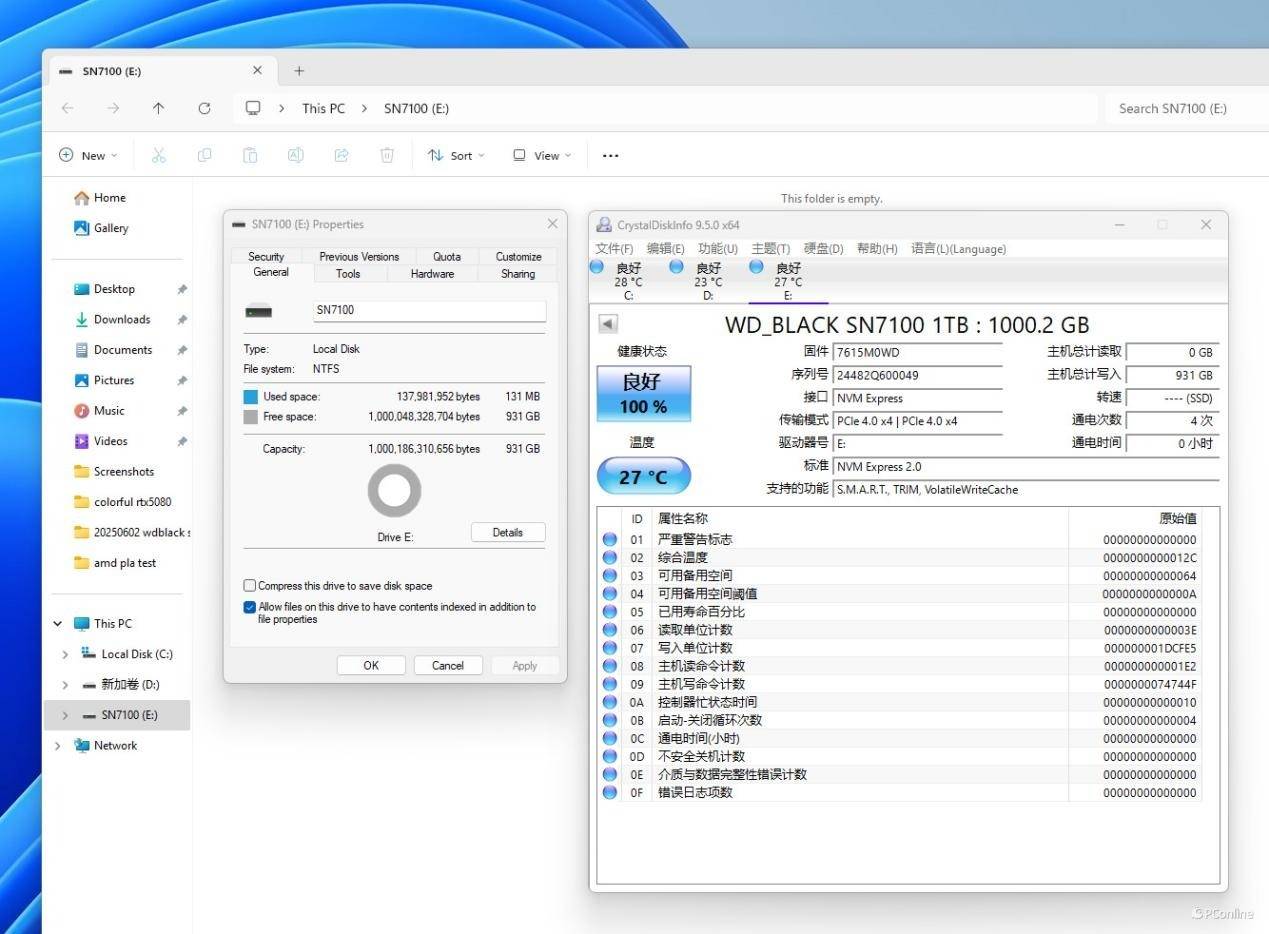Enable Compress this drive to save disk space

click(250, 586)
